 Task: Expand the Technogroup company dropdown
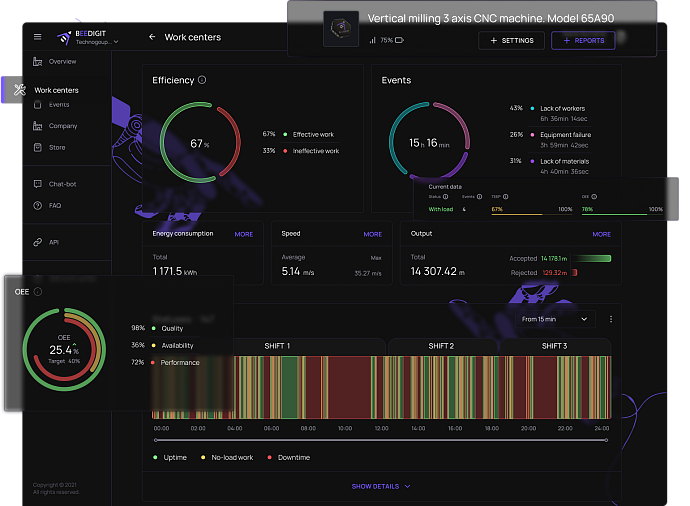(x=116, y=42)
